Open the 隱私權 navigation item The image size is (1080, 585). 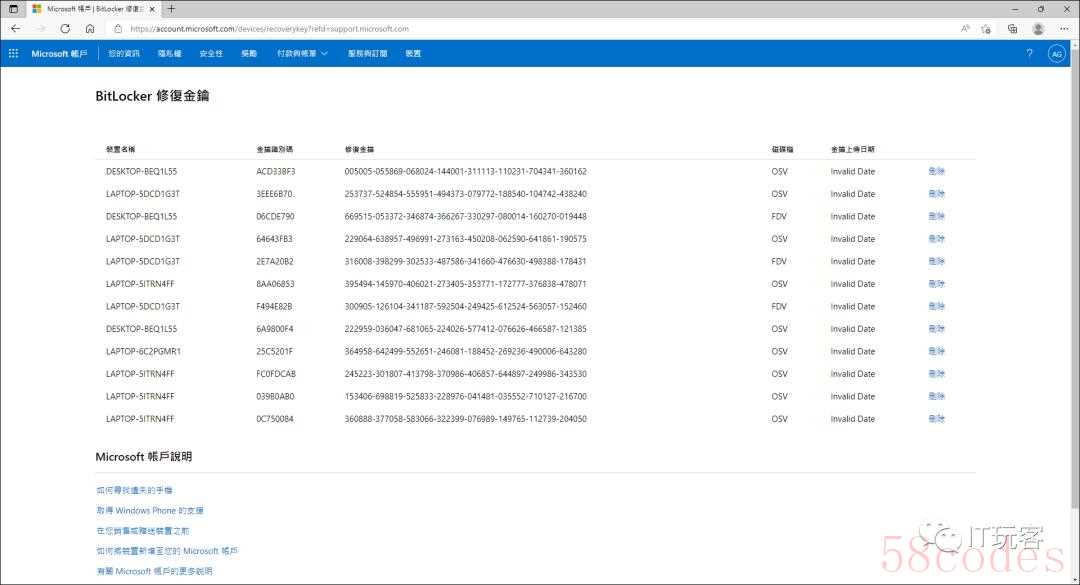pos(169,54)
